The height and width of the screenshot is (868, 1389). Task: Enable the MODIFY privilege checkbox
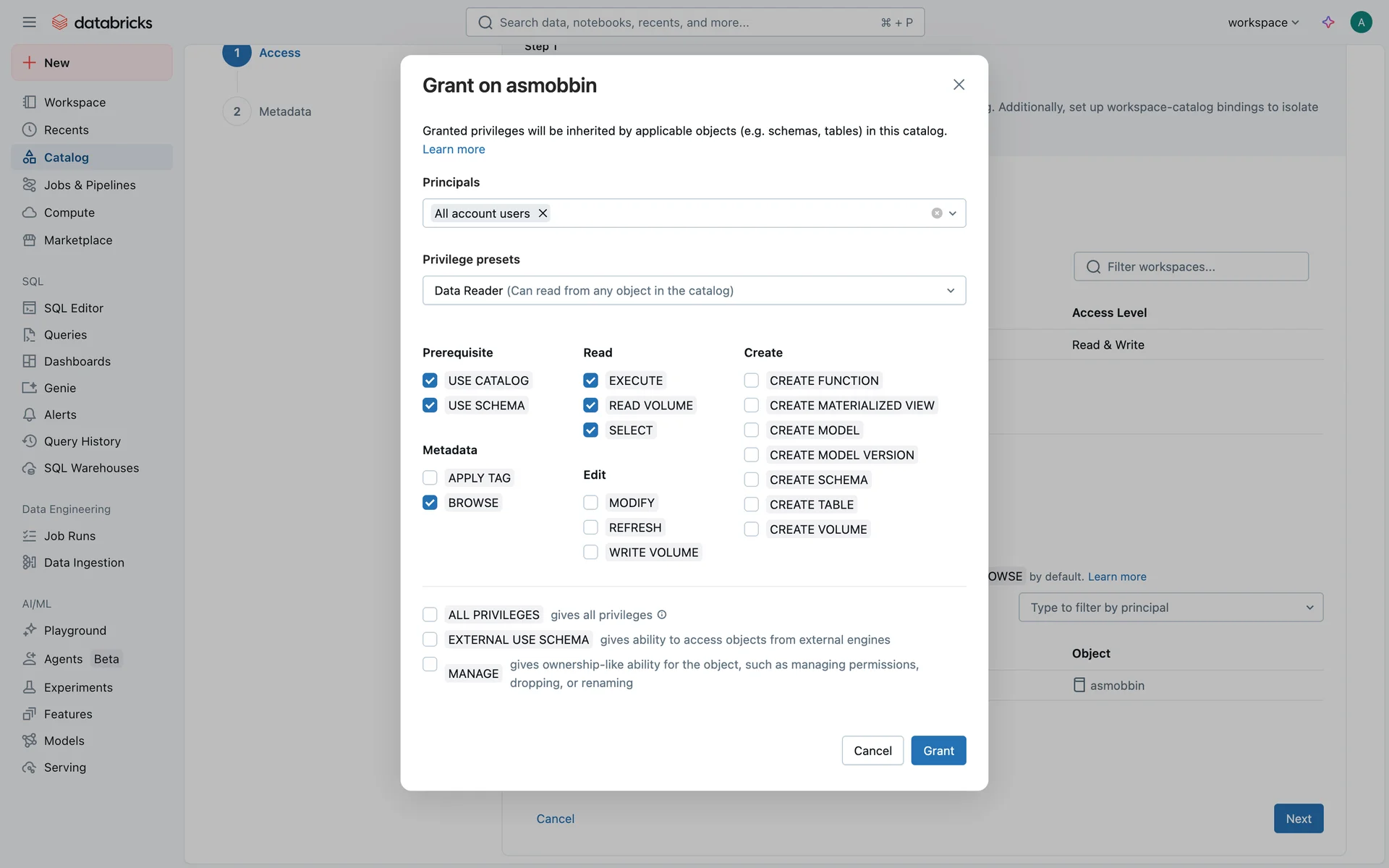[x=590, y=503]
